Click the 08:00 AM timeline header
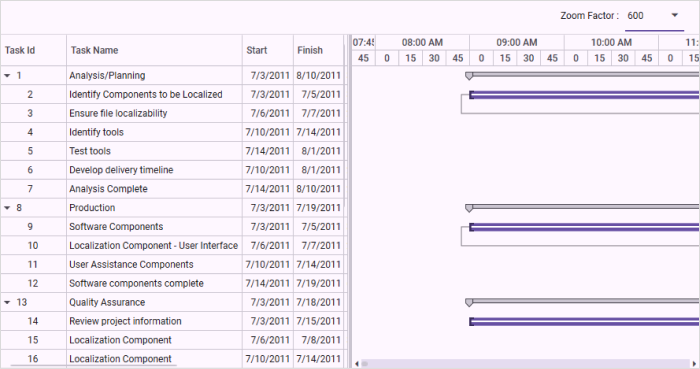The image size is (700, 369). point(422,43)
